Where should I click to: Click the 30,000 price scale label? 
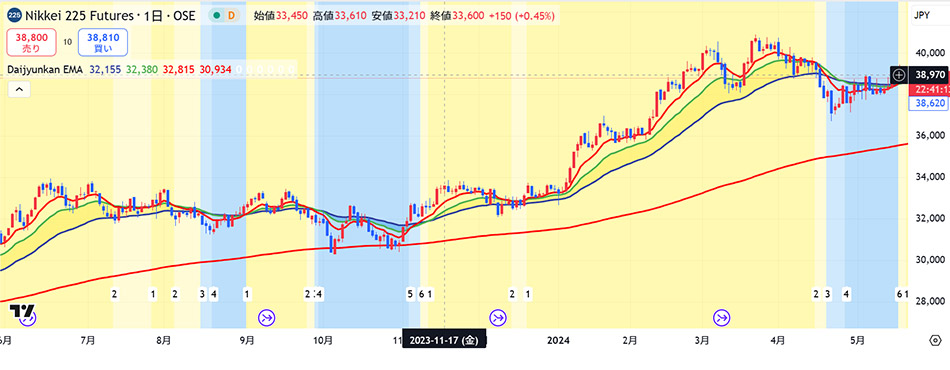pos(930,260)
